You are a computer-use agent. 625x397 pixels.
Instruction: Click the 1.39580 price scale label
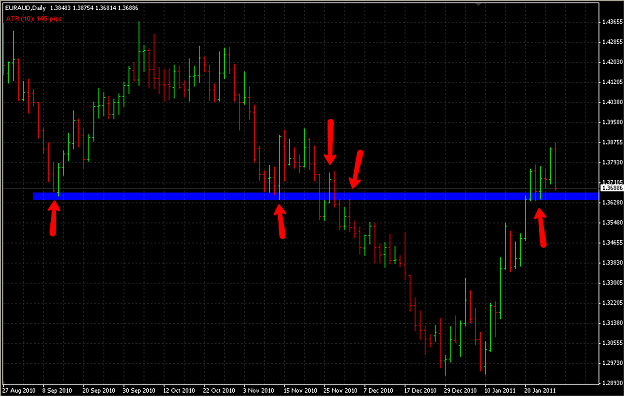click(612, 122)
